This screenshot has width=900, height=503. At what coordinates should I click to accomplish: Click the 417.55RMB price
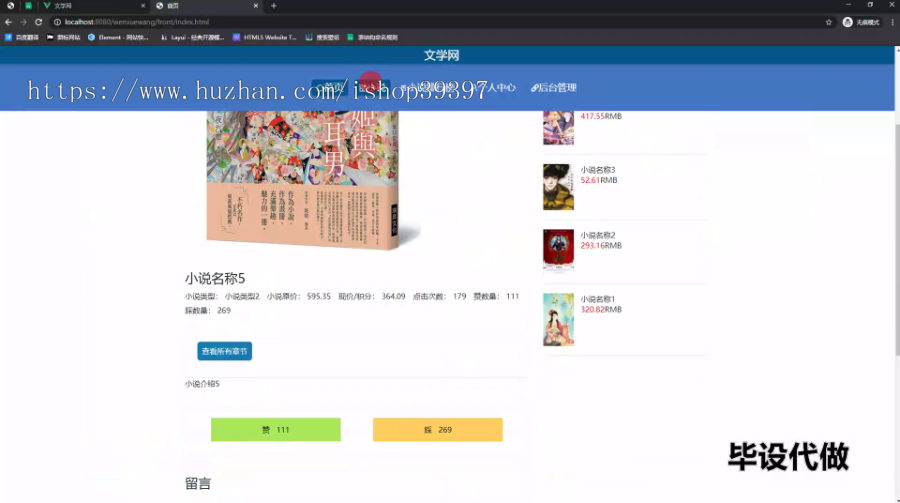point(601,116)
